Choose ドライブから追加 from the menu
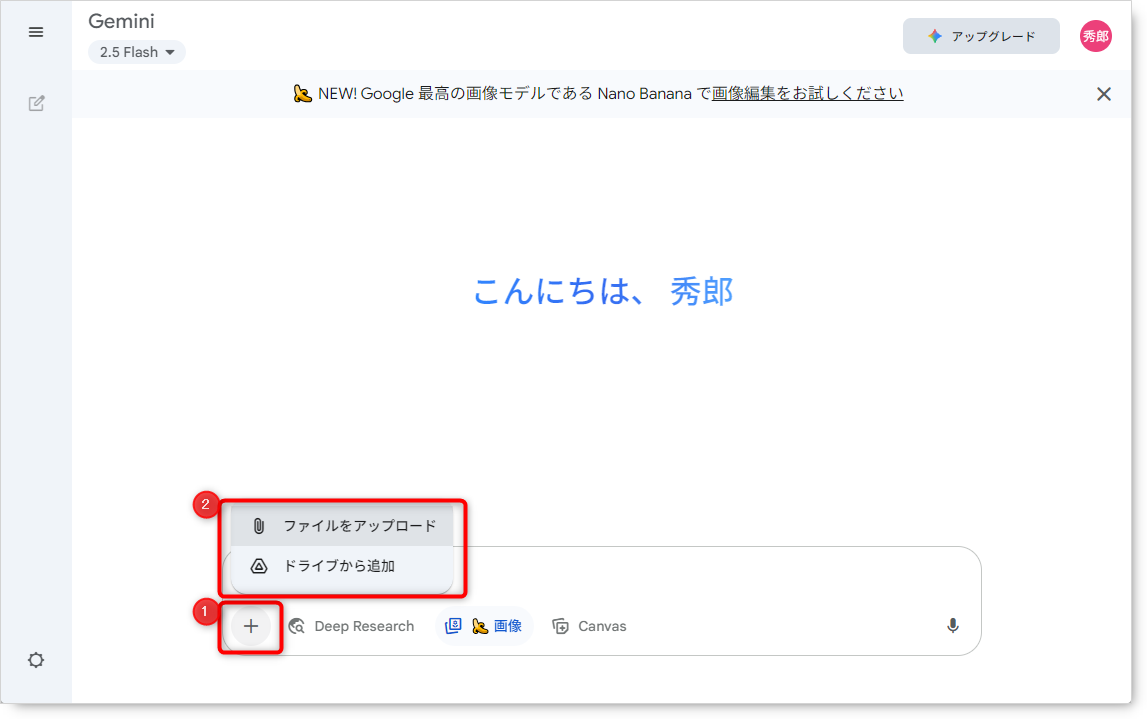The height and width of the screenshot is (719, 1147). (342, 566)
